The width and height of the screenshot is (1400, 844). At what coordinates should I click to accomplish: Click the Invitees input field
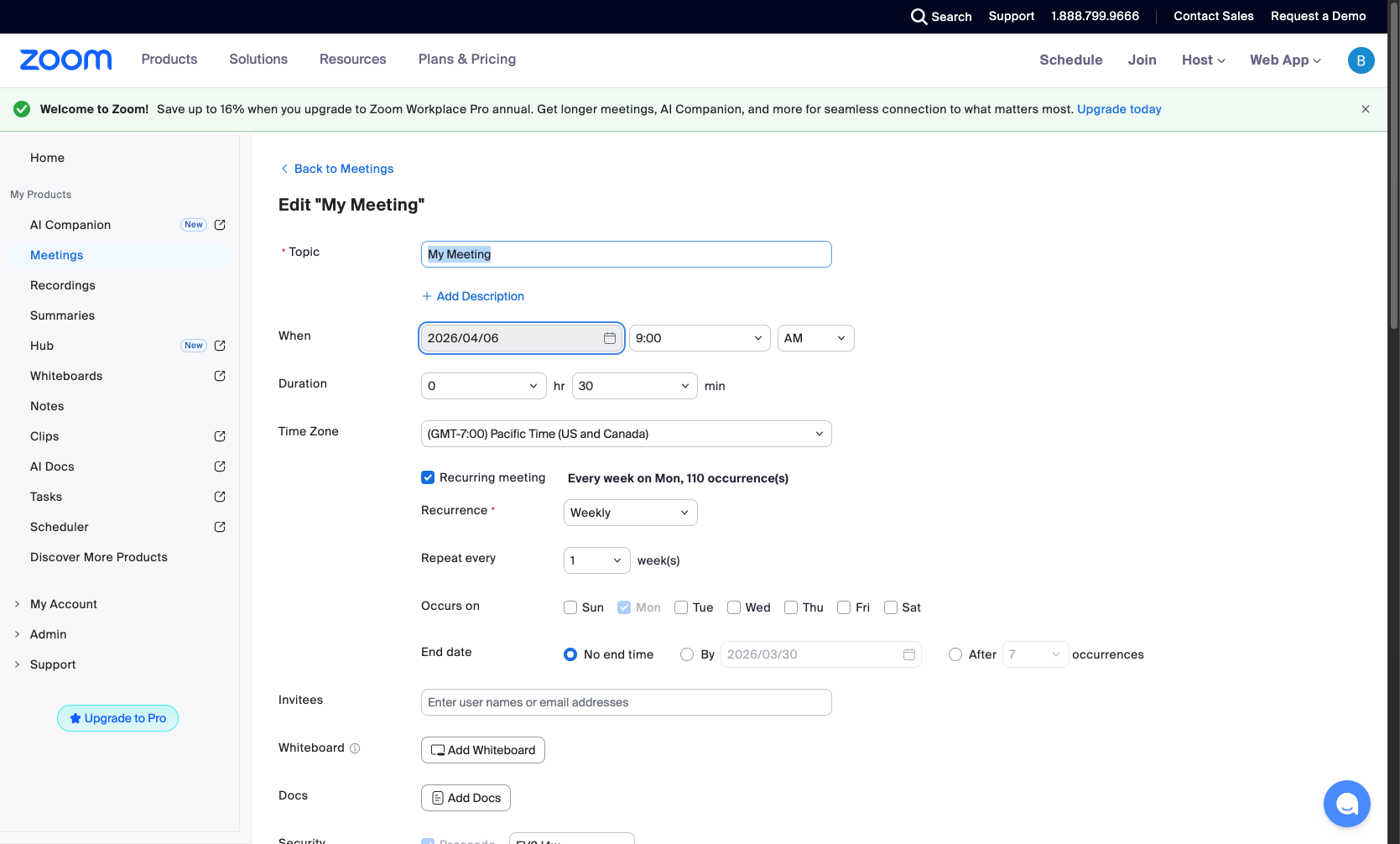(x=627, y=702)
